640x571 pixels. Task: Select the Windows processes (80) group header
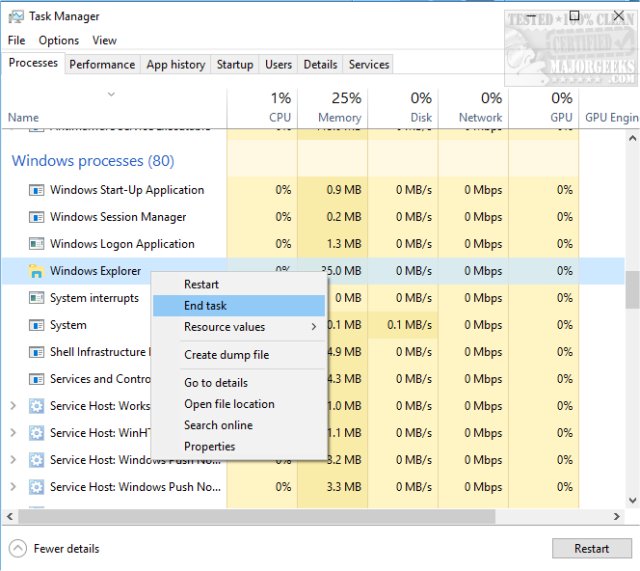pyautogui.click(x=93, y=161)
